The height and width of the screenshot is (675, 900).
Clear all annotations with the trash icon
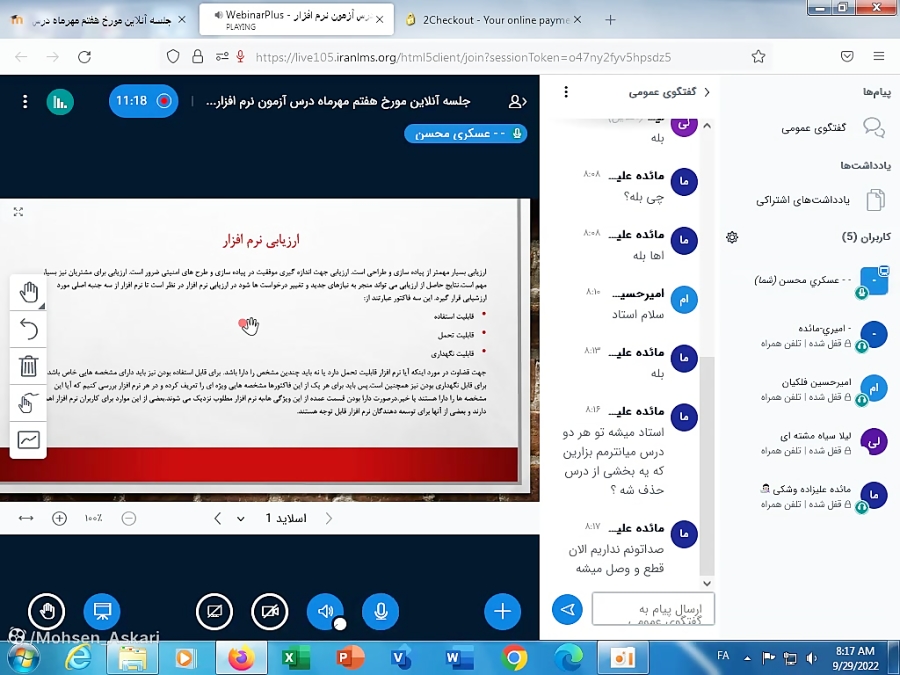[x=29, y=361]
